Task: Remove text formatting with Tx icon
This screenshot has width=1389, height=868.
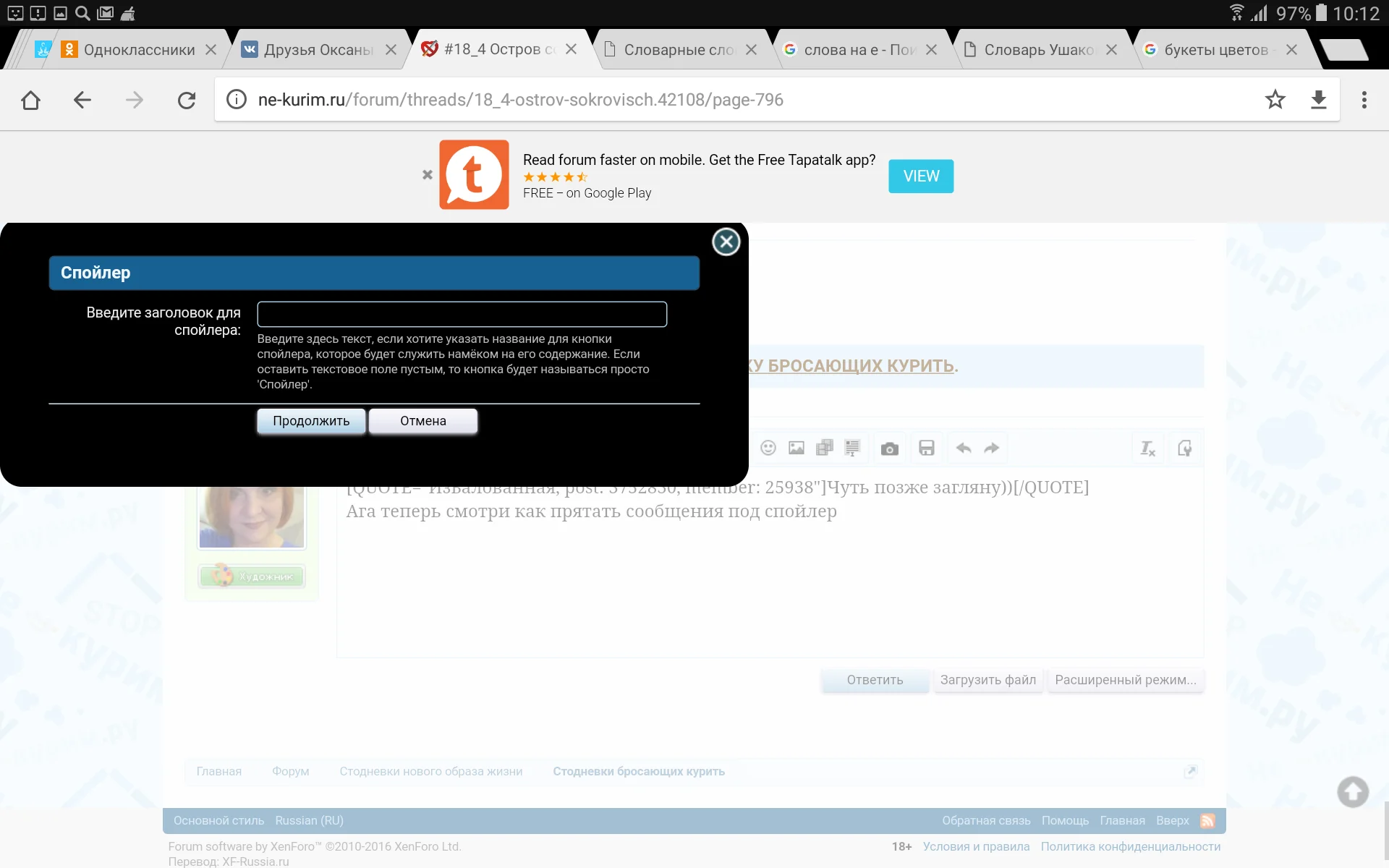Action: tap(1147, 448)
